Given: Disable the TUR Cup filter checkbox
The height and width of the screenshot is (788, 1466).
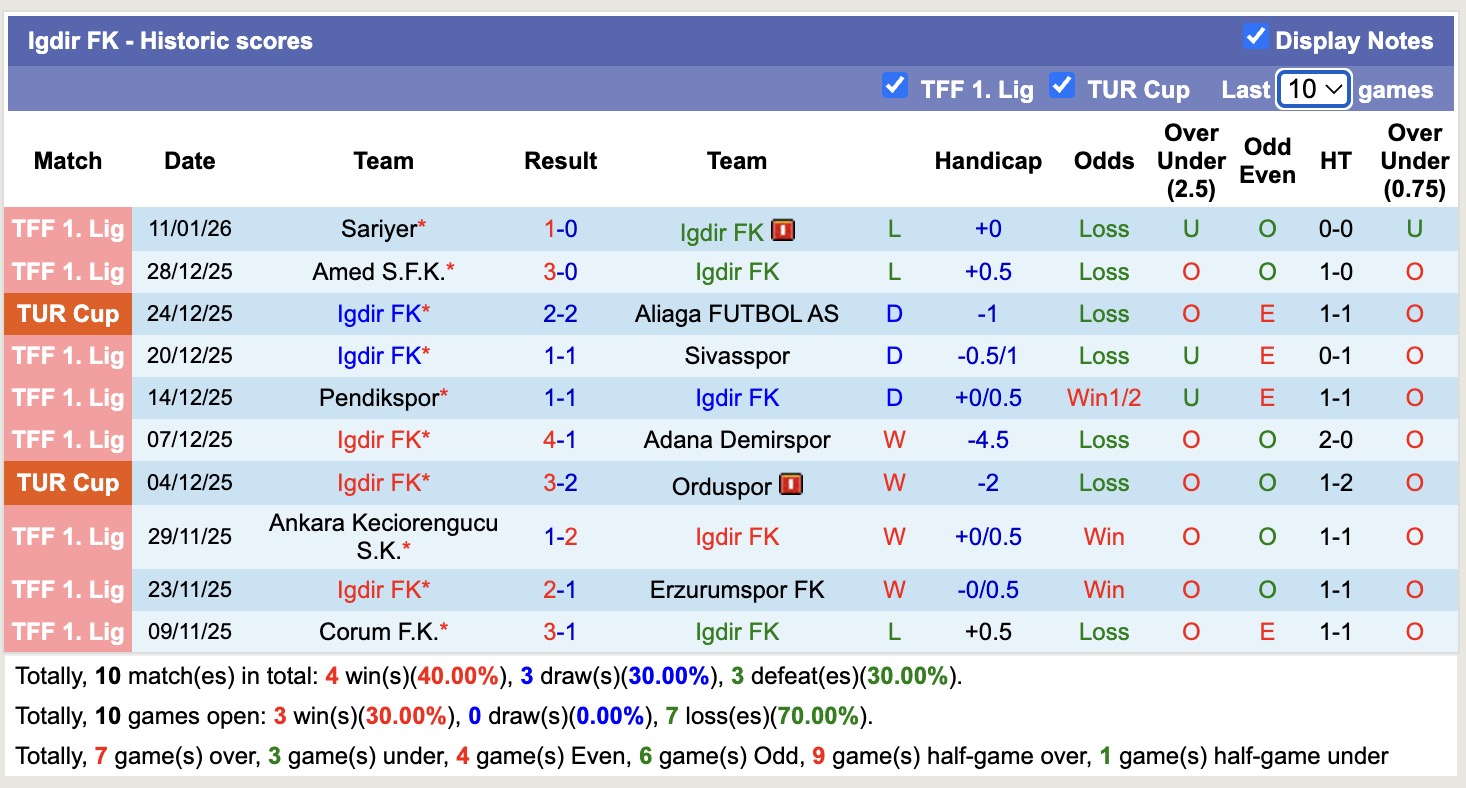Looking at the screenshot, I should tap(1063, 87).
